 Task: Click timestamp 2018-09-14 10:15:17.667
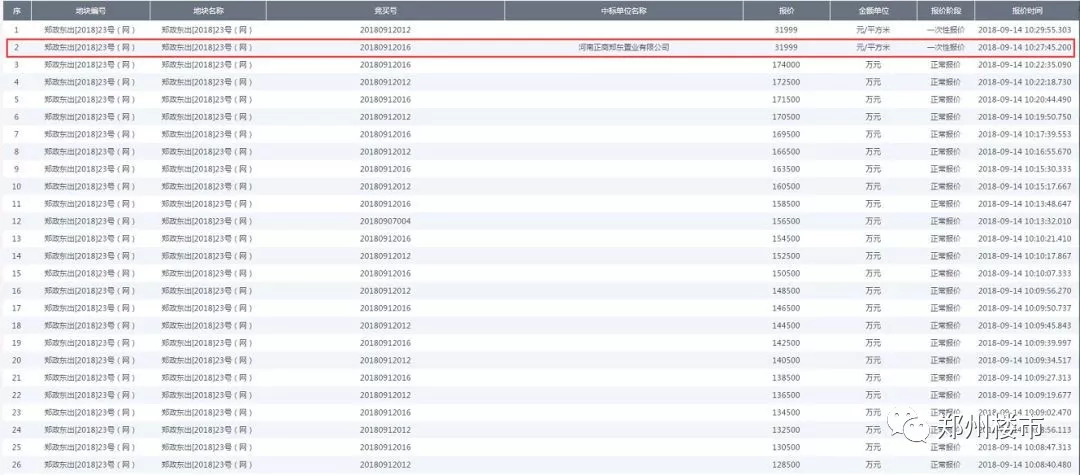click(1024, 187)
